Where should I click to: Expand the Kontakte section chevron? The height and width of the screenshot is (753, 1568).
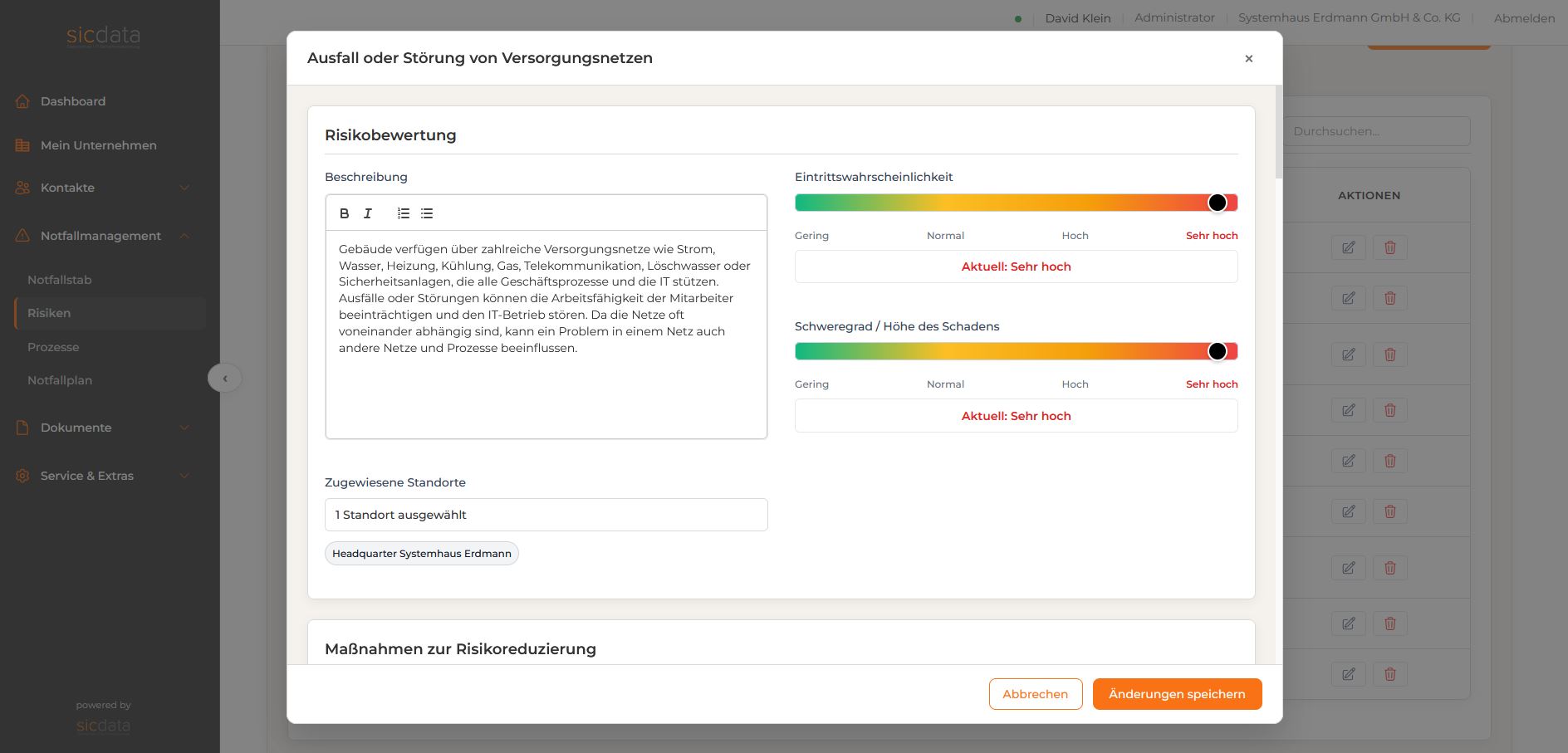tap(184, 188)
